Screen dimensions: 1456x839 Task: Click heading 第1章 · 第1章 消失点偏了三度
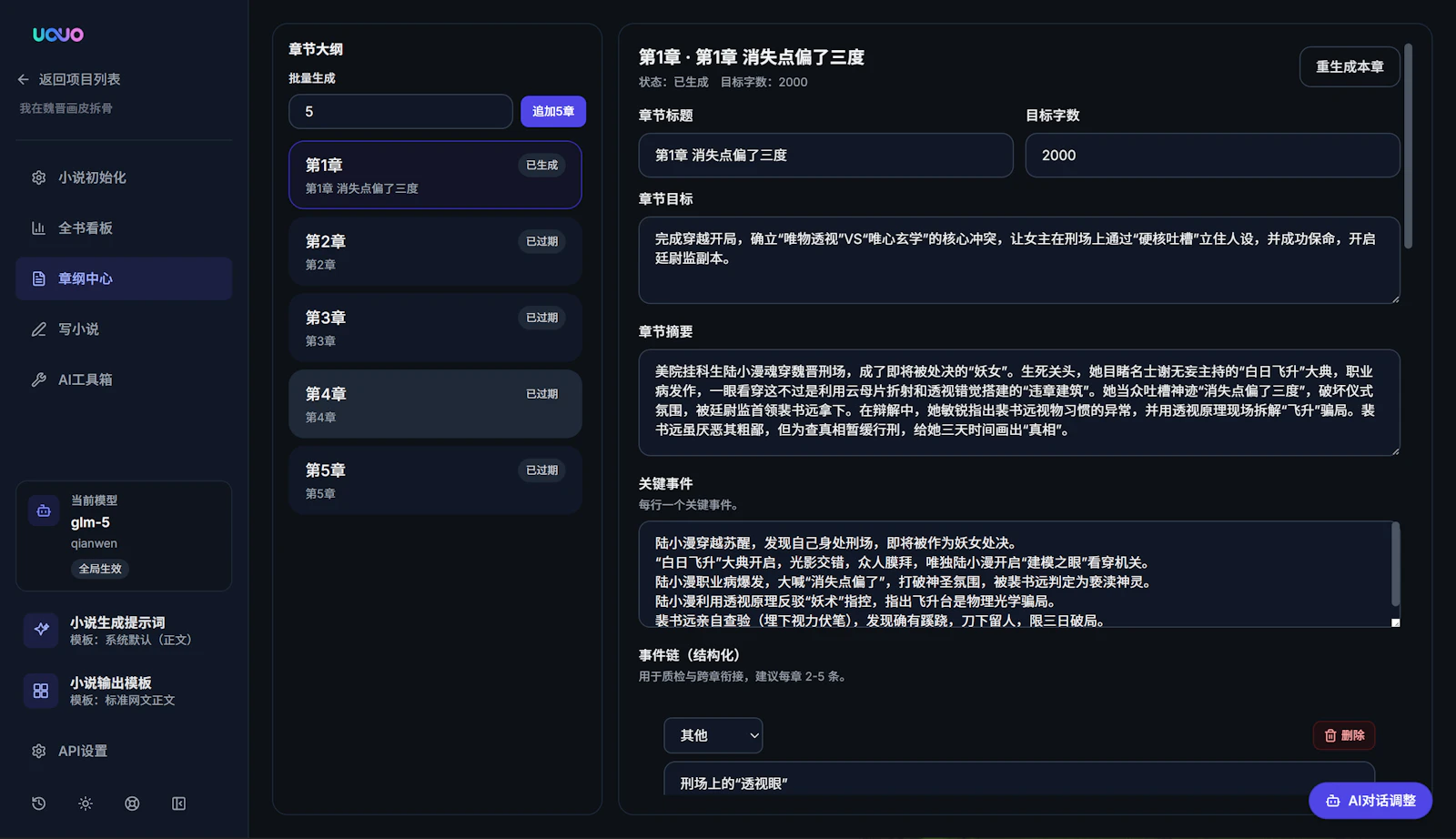pyautogui.click(x=752, y=57)
